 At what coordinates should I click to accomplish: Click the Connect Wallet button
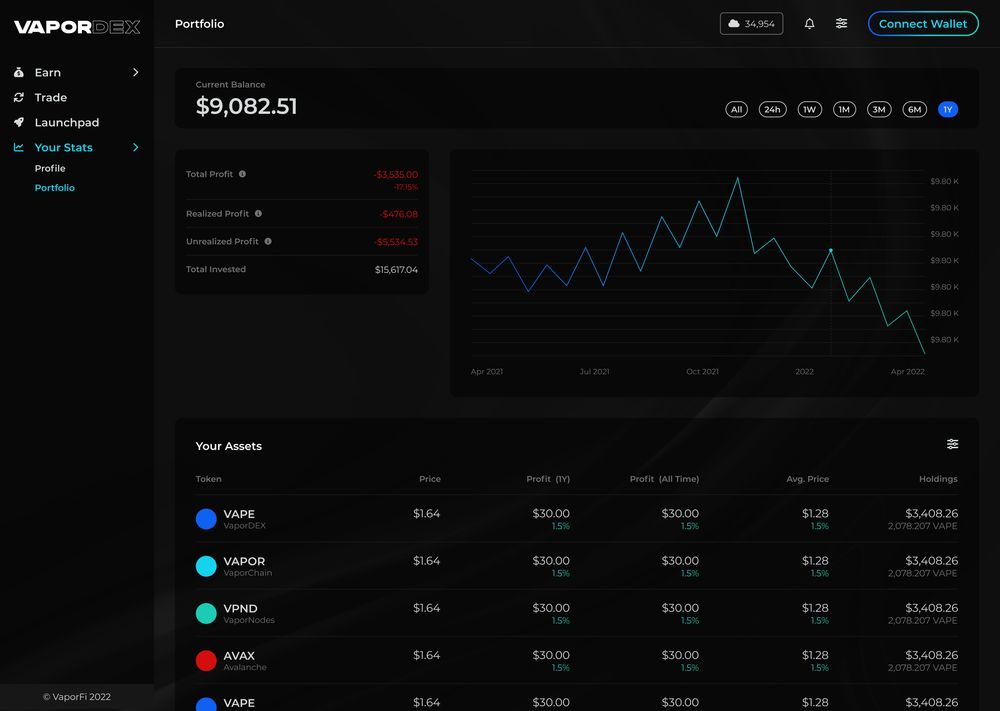click(x=922, y=23)
